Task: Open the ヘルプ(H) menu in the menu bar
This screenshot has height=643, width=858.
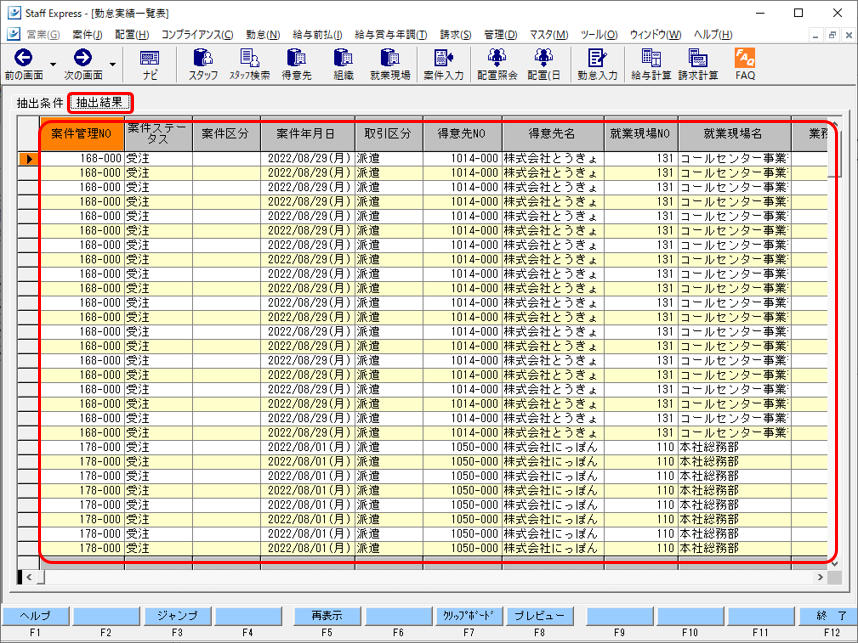Action: (x=712, y=34)
